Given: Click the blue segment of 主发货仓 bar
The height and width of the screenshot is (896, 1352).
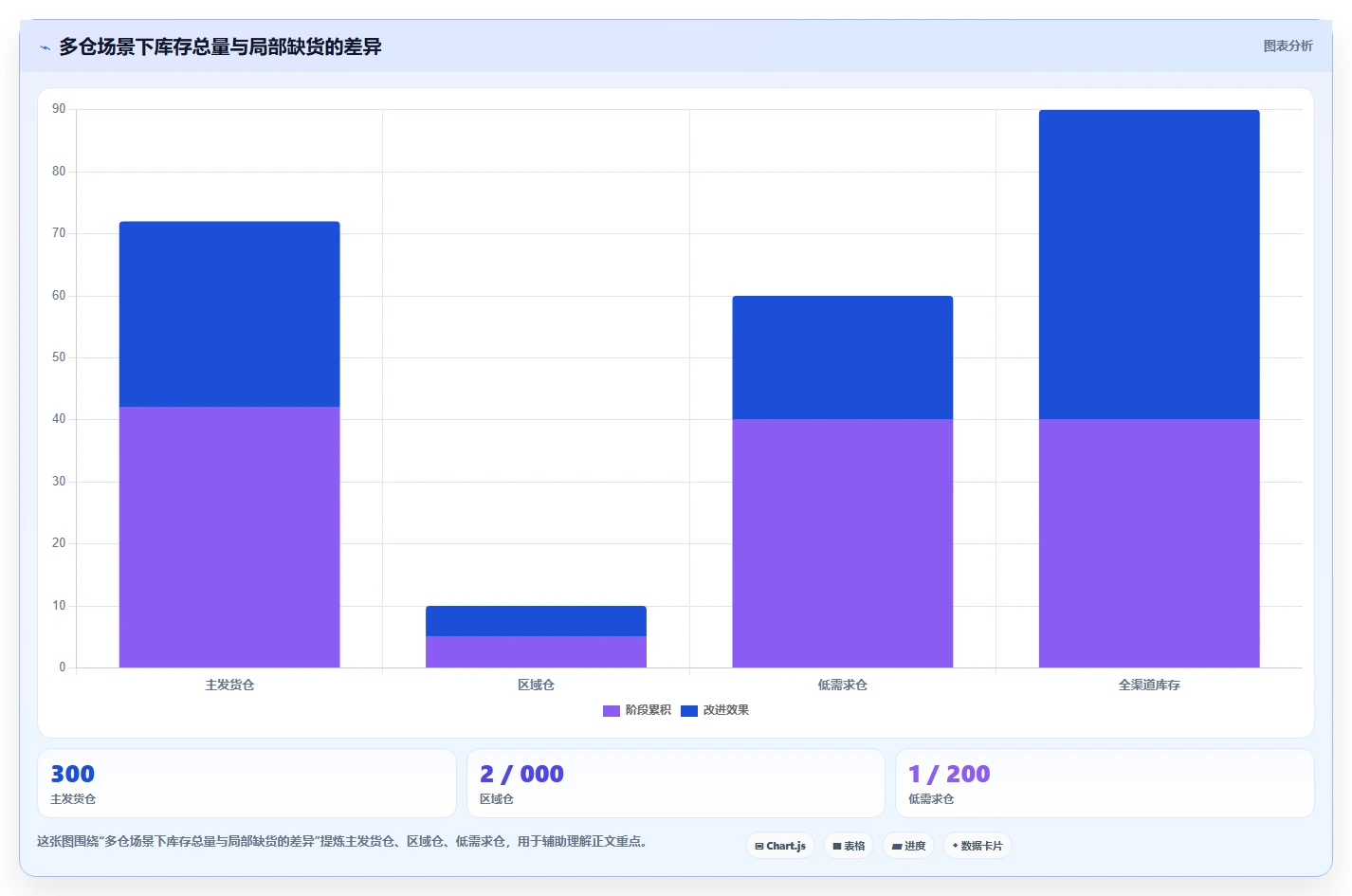Looking at the screenshot, I should [229, 314].
